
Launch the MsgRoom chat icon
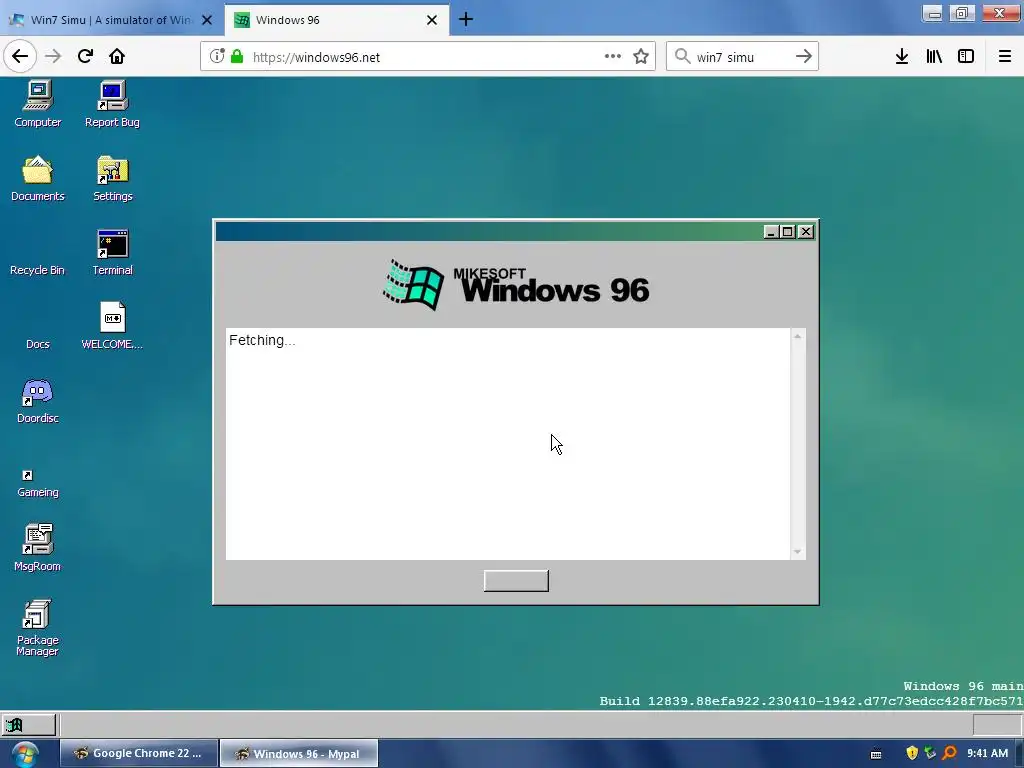pyautogui.click(x=37, y=547)
